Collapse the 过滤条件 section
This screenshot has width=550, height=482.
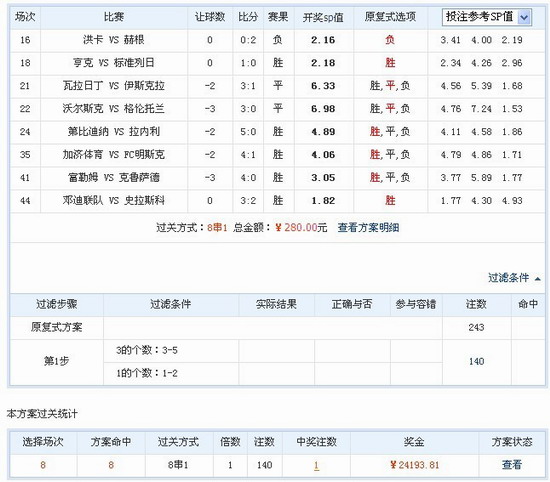click(509, 278)
